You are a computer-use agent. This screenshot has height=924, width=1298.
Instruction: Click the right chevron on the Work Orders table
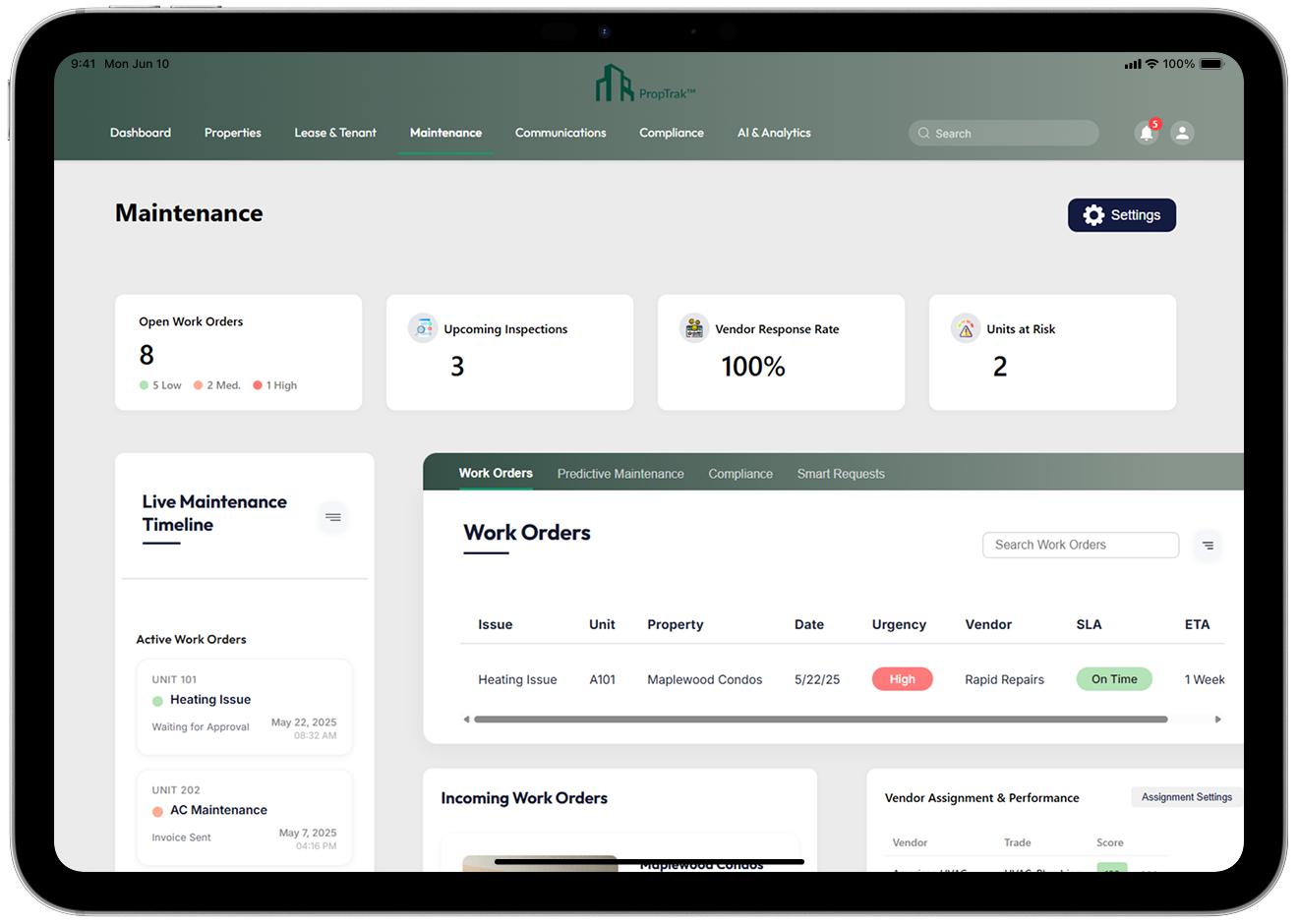1219,719
